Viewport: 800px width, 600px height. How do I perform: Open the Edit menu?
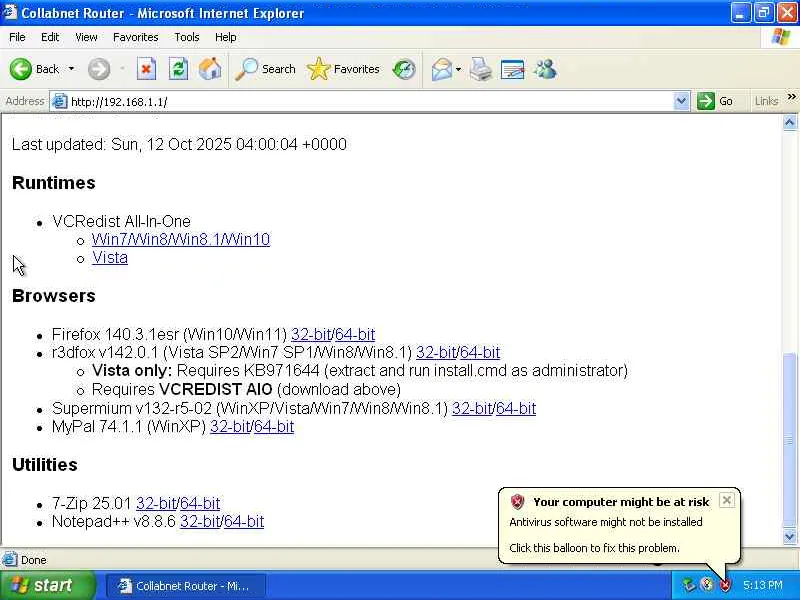50,37
